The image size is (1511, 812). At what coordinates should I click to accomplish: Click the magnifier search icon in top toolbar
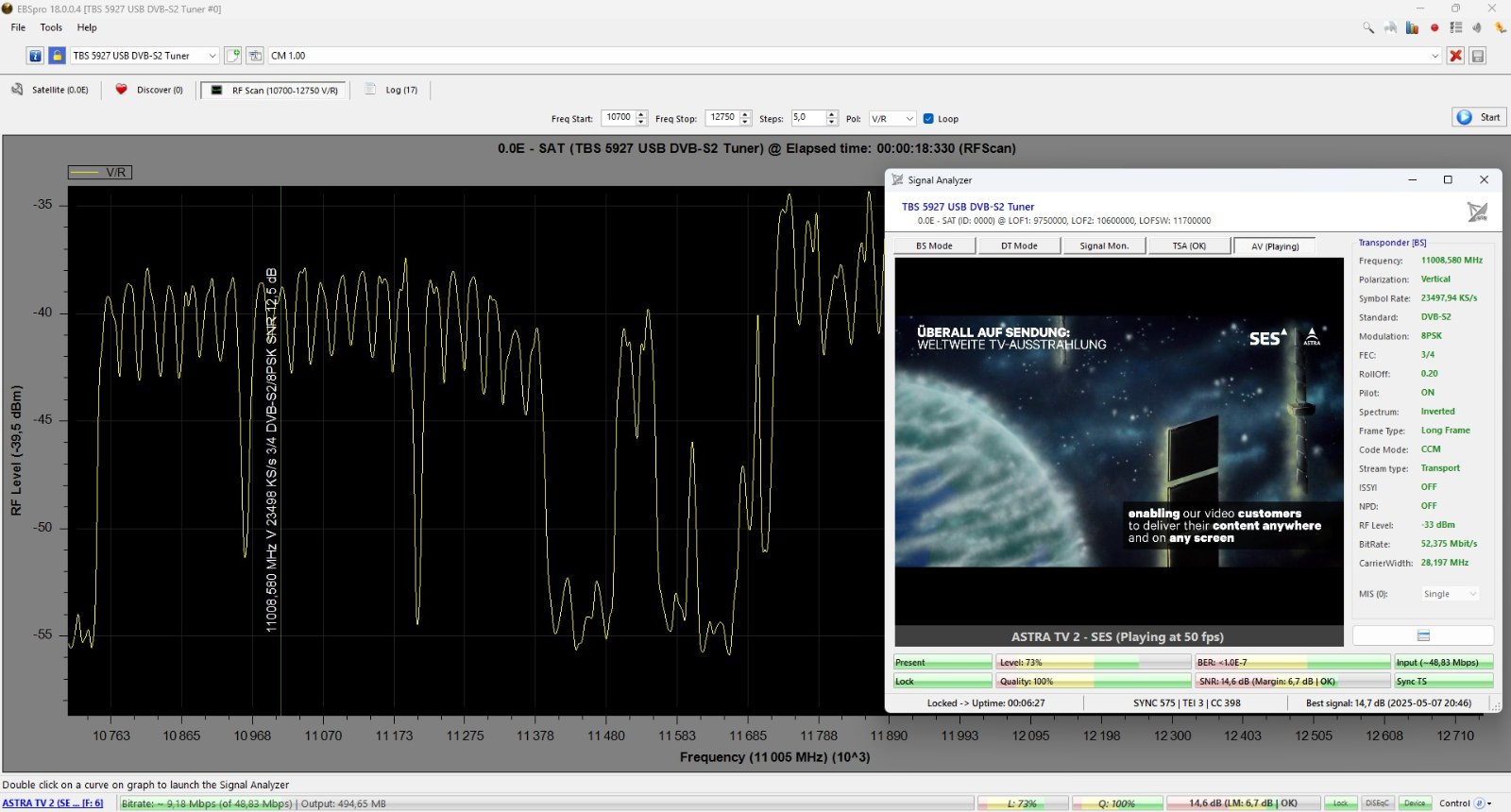point(1367,27)
